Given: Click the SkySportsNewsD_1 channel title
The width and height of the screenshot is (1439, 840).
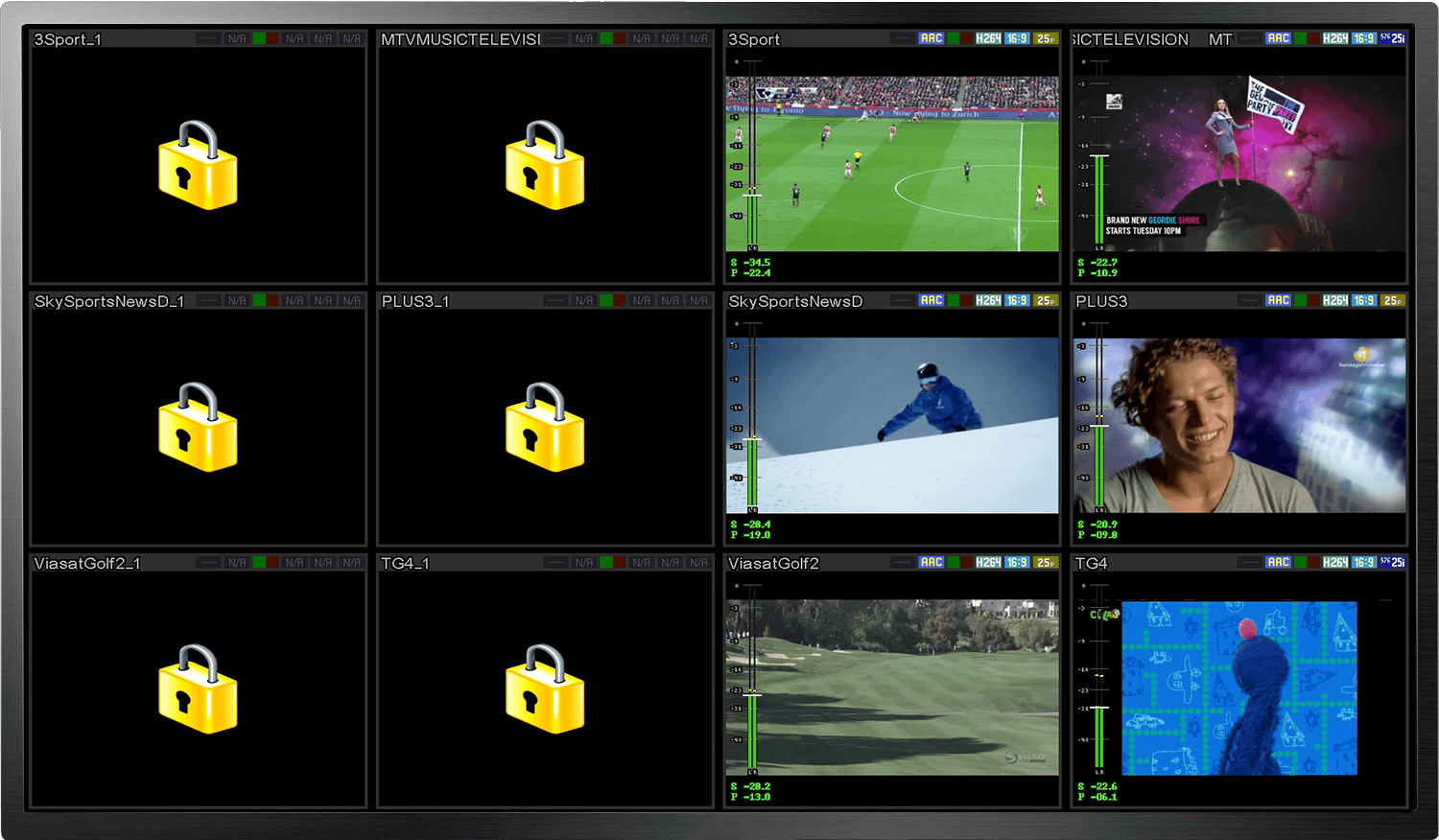Looking at the screenshot, I should (x=108, y=301).
